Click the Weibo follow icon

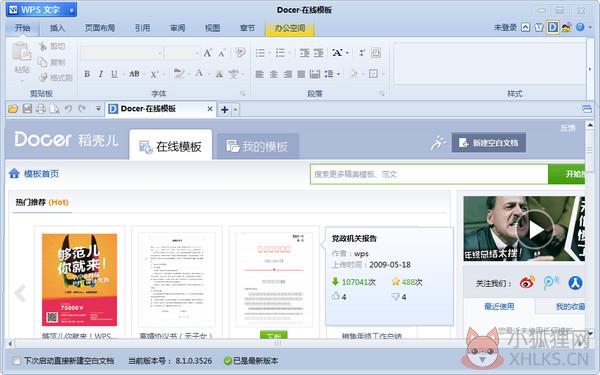(527, 283)
